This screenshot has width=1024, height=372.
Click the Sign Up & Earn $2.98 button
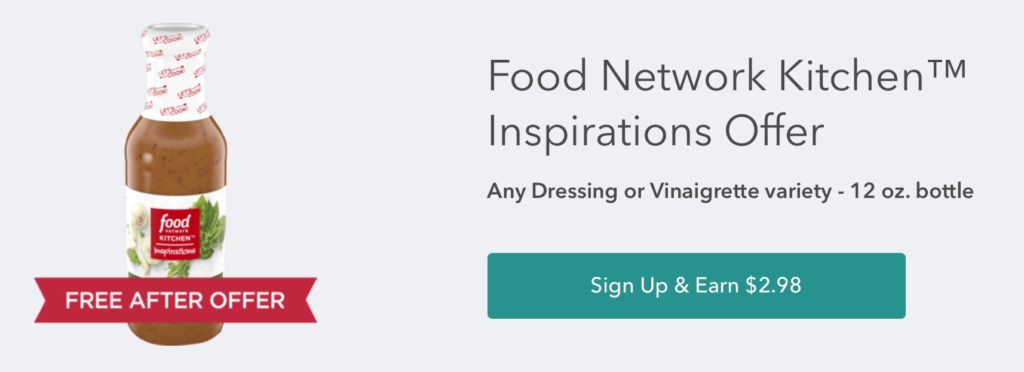(x=696, y=286)
